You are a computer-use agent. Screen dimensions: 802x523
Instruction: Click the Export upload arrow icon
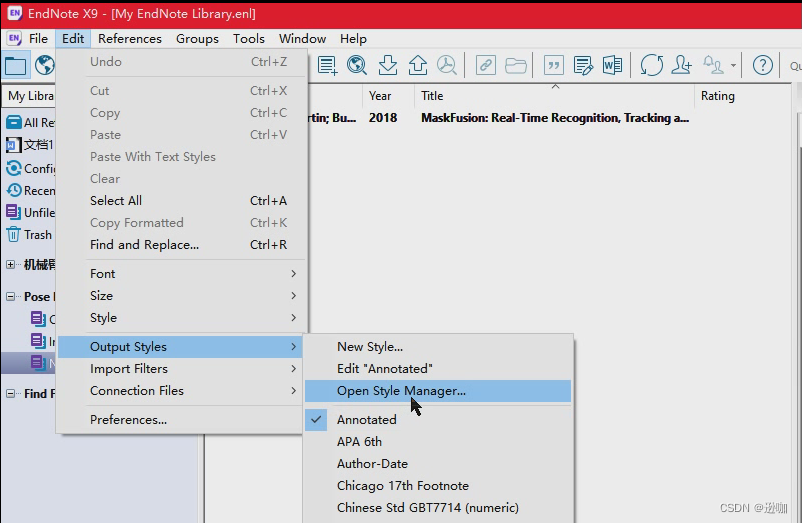tap(418, 65)
